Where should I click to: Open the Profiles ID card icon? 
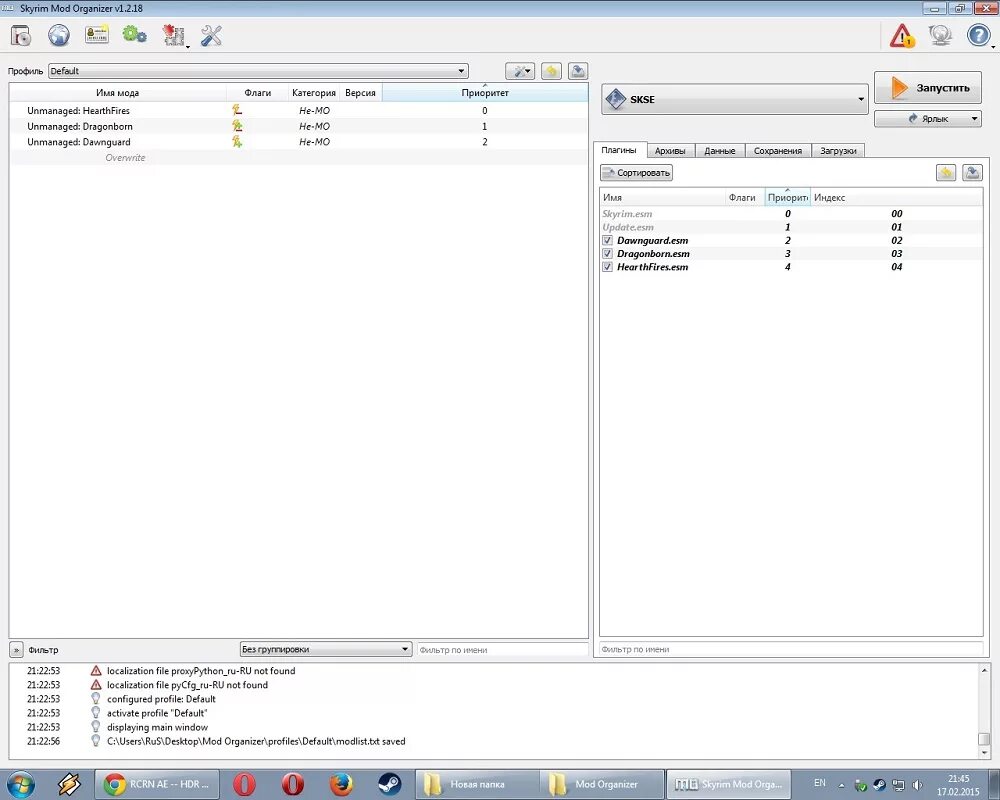(x=97, y=34)
